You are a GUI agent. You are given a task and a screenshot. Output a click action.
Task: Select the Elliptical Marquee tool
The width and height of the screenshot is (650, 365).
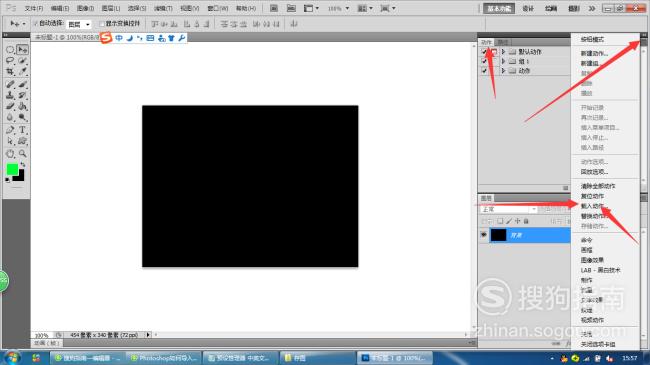point(10,50)
